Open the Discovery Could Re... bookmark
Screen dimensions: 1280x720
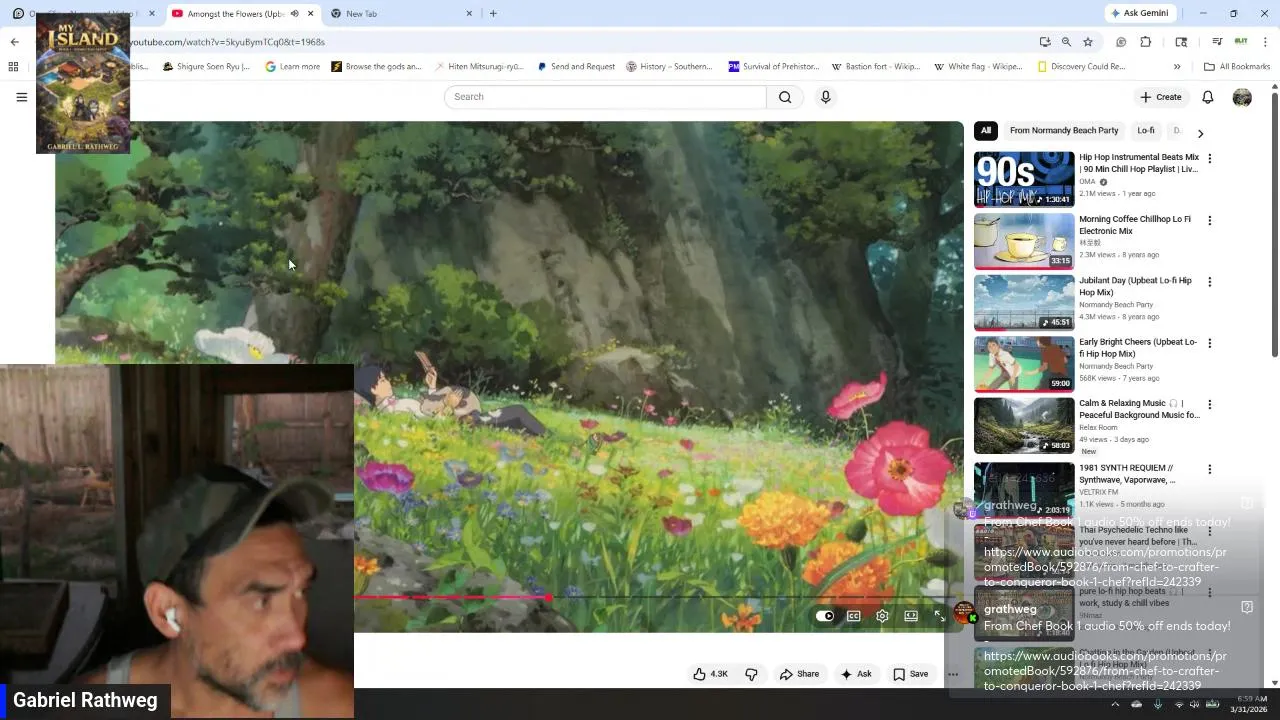(1081, 67)
